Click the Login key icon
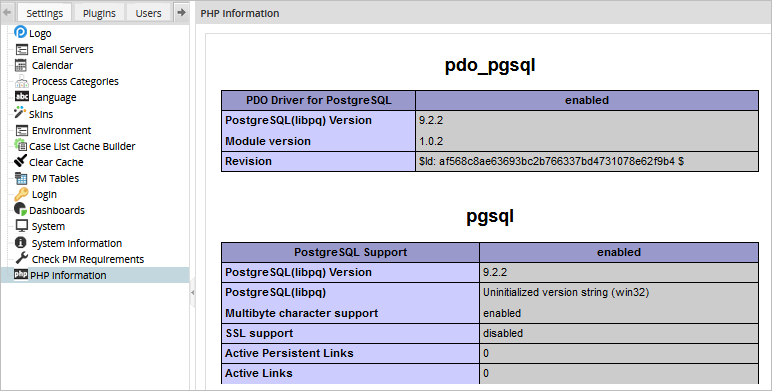 tap(21, 194)
